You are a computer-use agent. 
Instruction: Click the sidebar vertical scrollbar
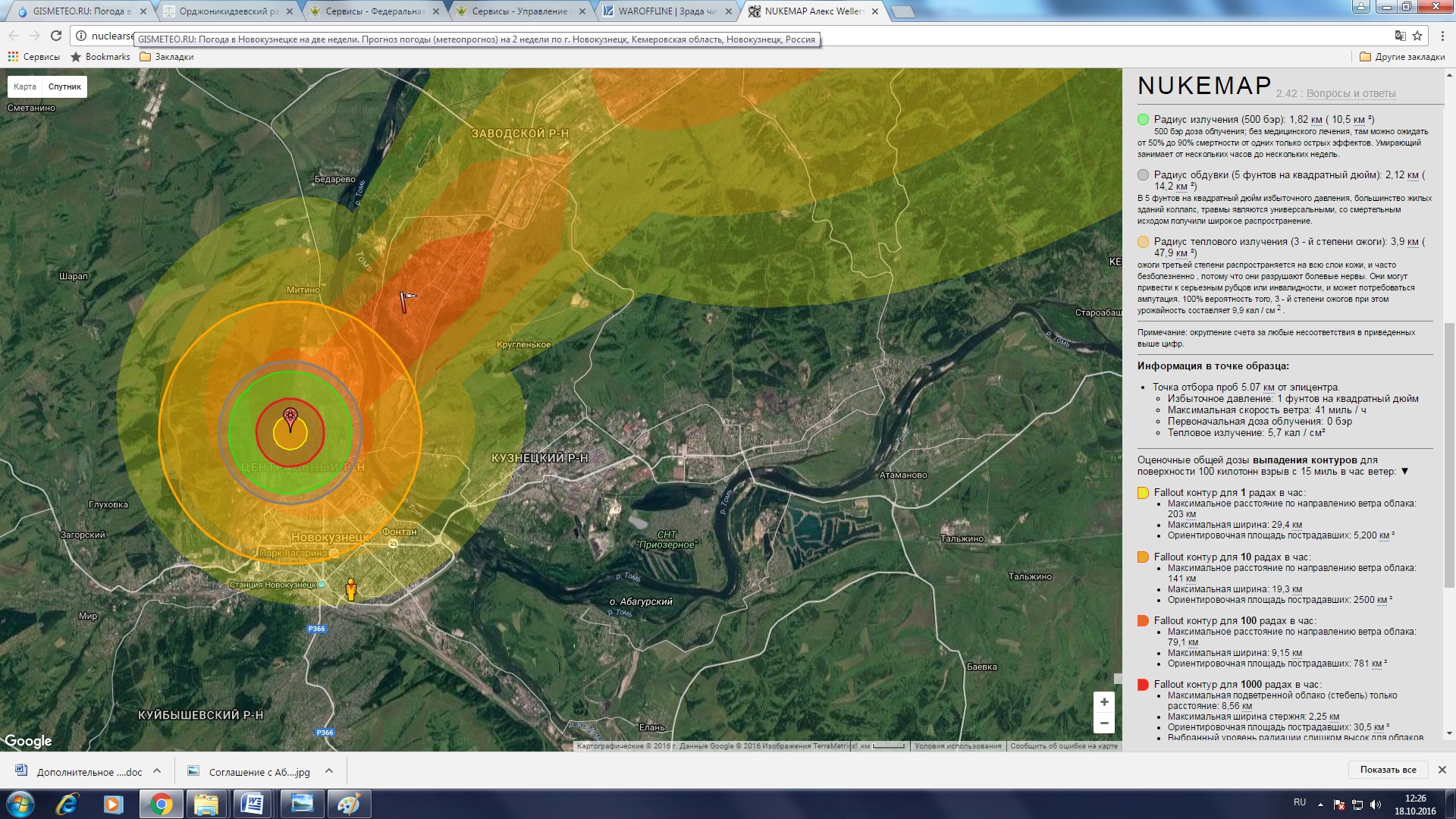(x=1449, y=455)
